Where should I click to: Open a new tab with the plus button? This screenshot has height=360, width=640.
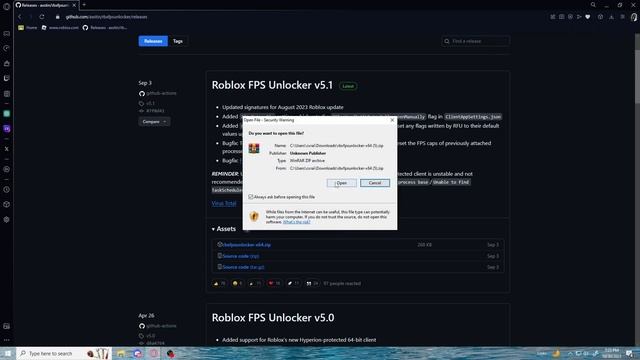[x=84, y=5]
